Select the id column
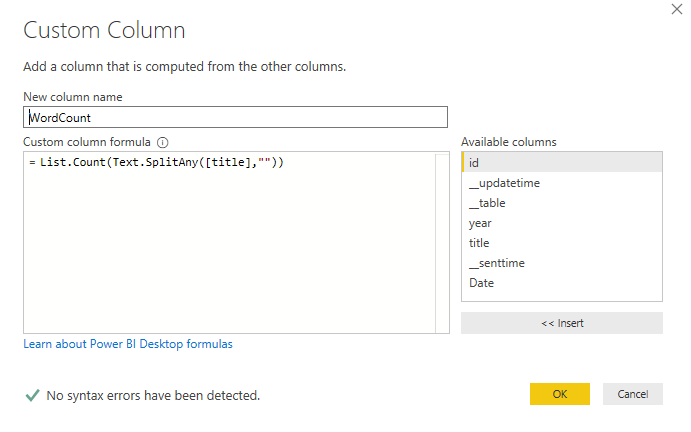Image resolution: width=691 pixels, height=432 pixels. (x=562, y=162)
